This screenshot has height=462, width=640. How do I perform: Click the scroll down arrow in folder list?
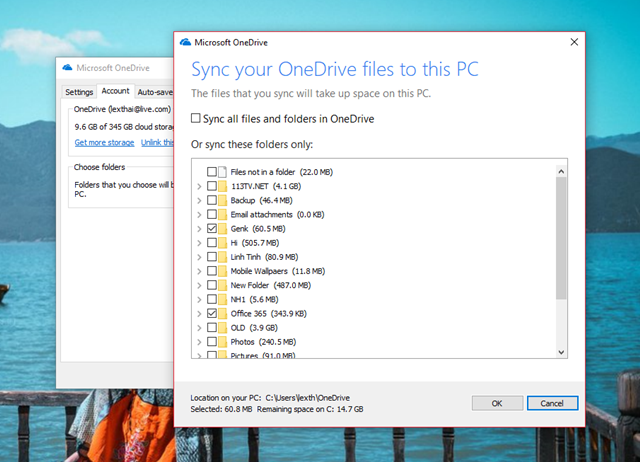[x=561, y=352]
